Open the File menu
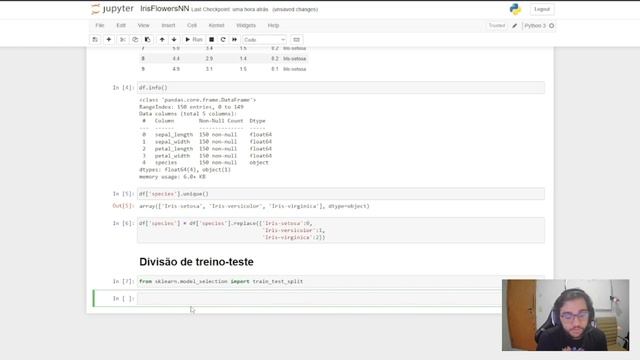Screen dimensions: 640x360 (x=100, y=25)
